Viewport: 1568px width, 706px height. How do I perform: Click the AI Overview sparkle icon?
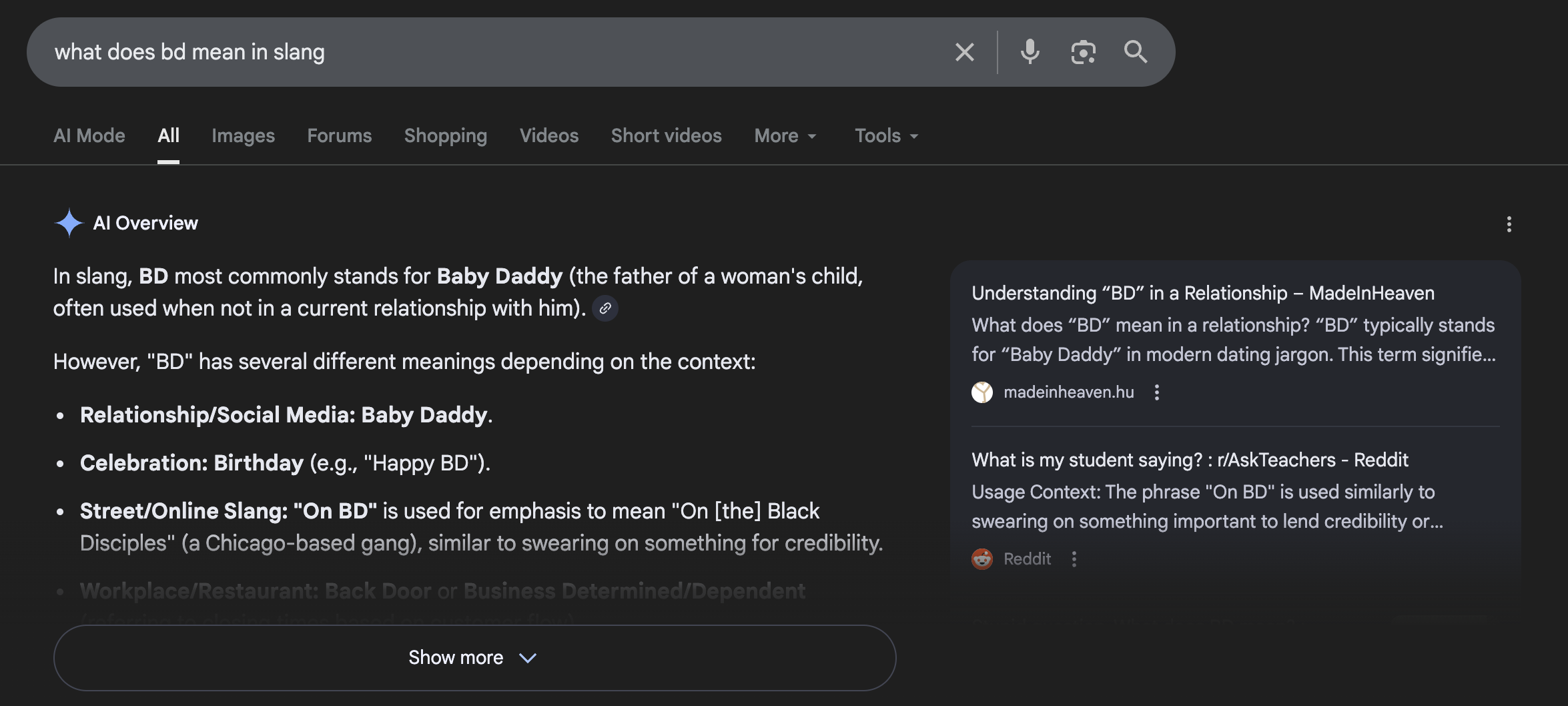point(69,223)
